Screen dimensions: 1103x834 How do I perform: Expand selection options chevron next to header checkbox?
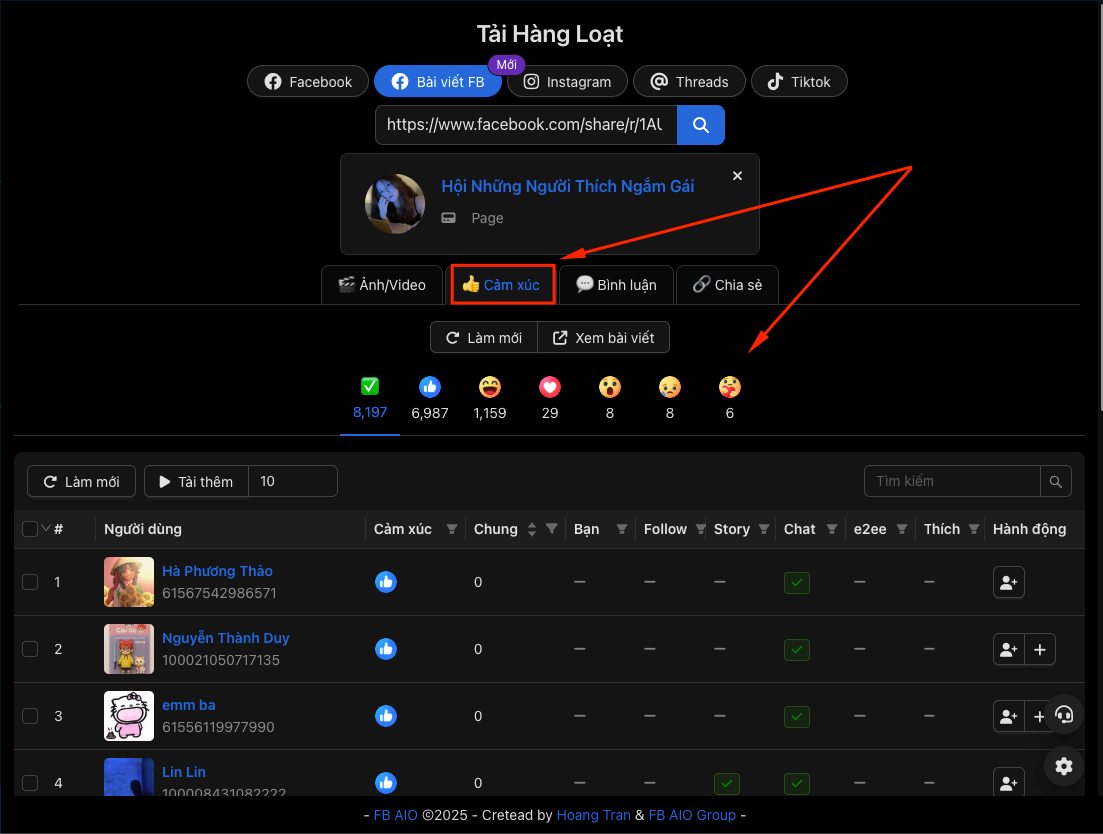point(46,528)
